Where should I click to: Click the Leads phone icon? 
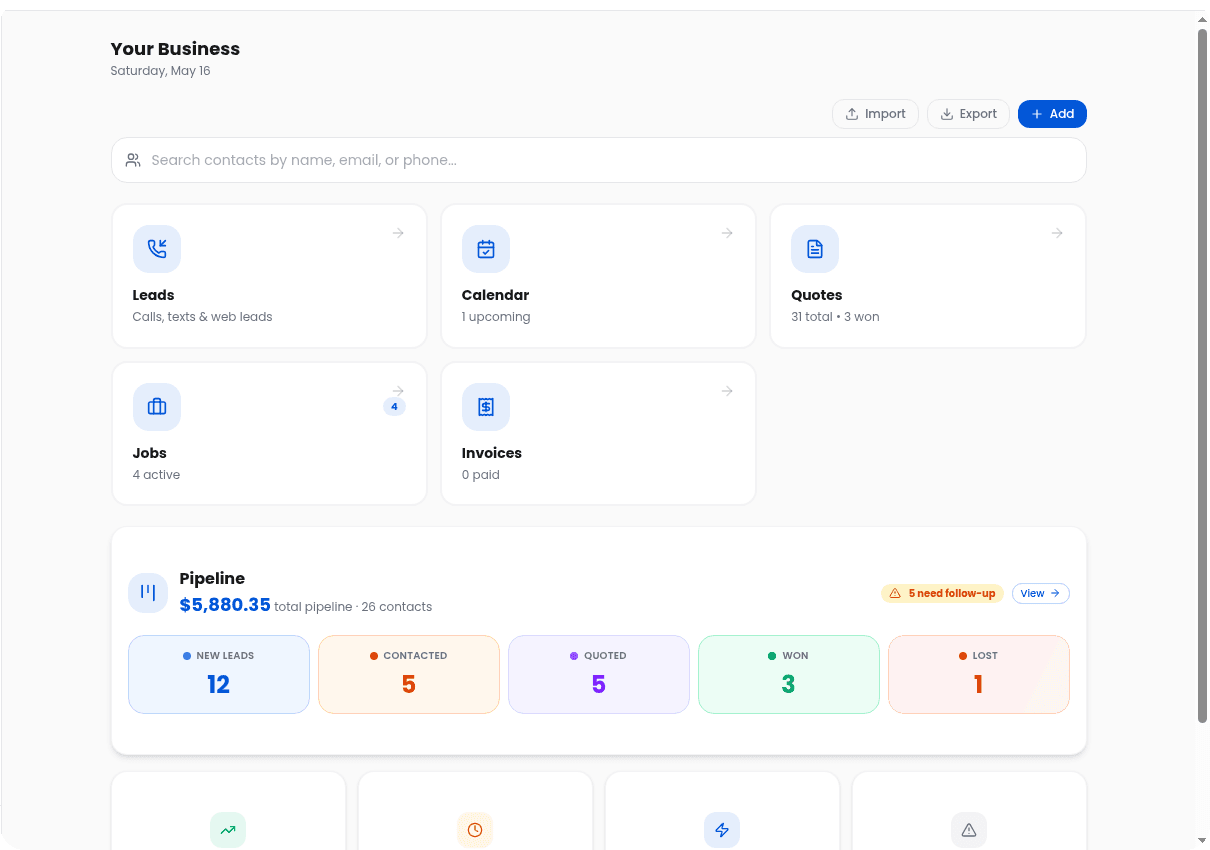(157, 249)
